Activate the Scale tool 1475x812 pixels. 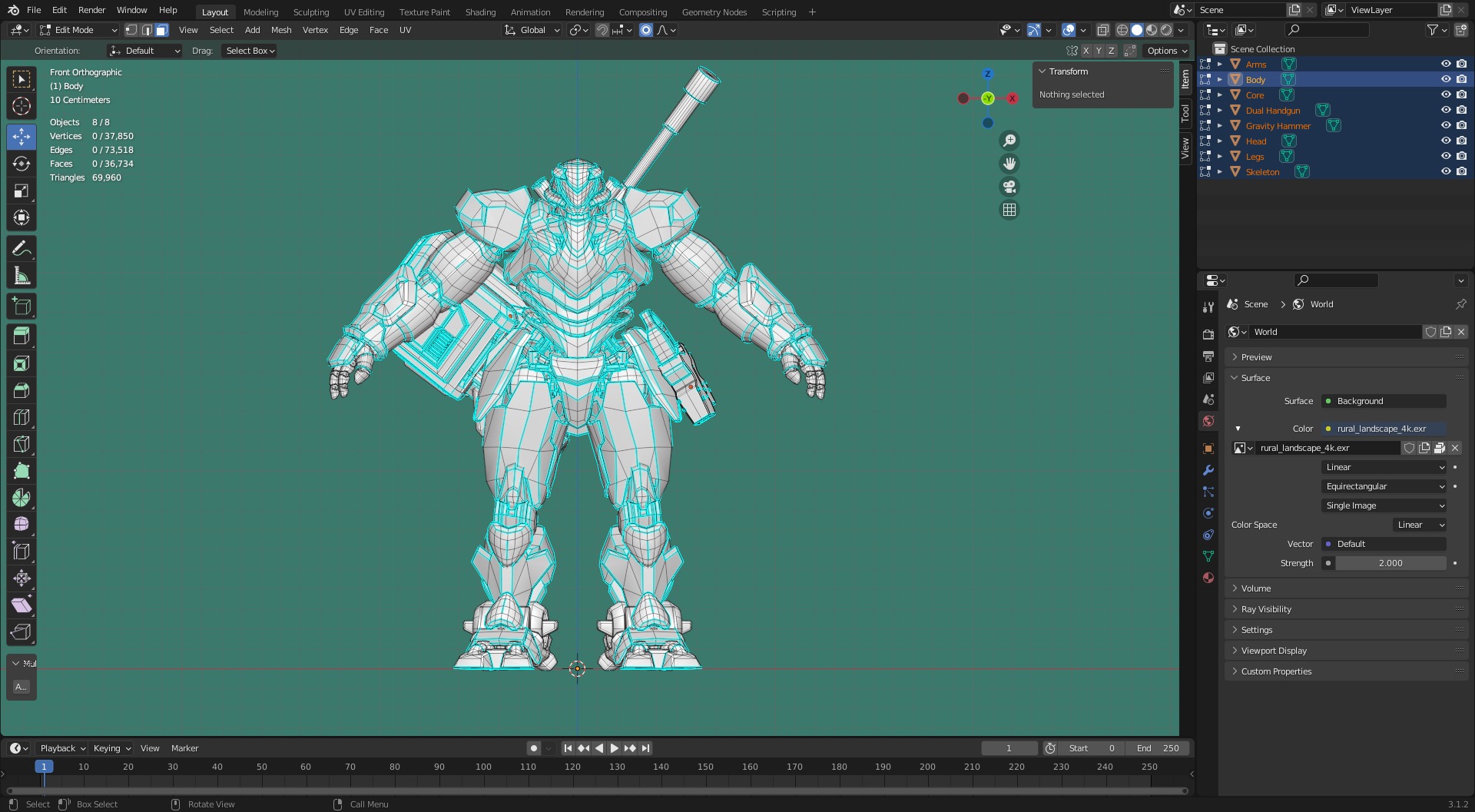coord(22,191)
